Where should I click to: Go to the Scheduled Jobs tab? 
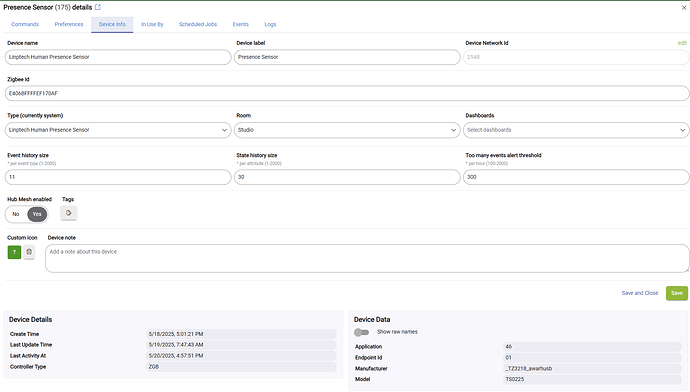[x=198, y=25]
